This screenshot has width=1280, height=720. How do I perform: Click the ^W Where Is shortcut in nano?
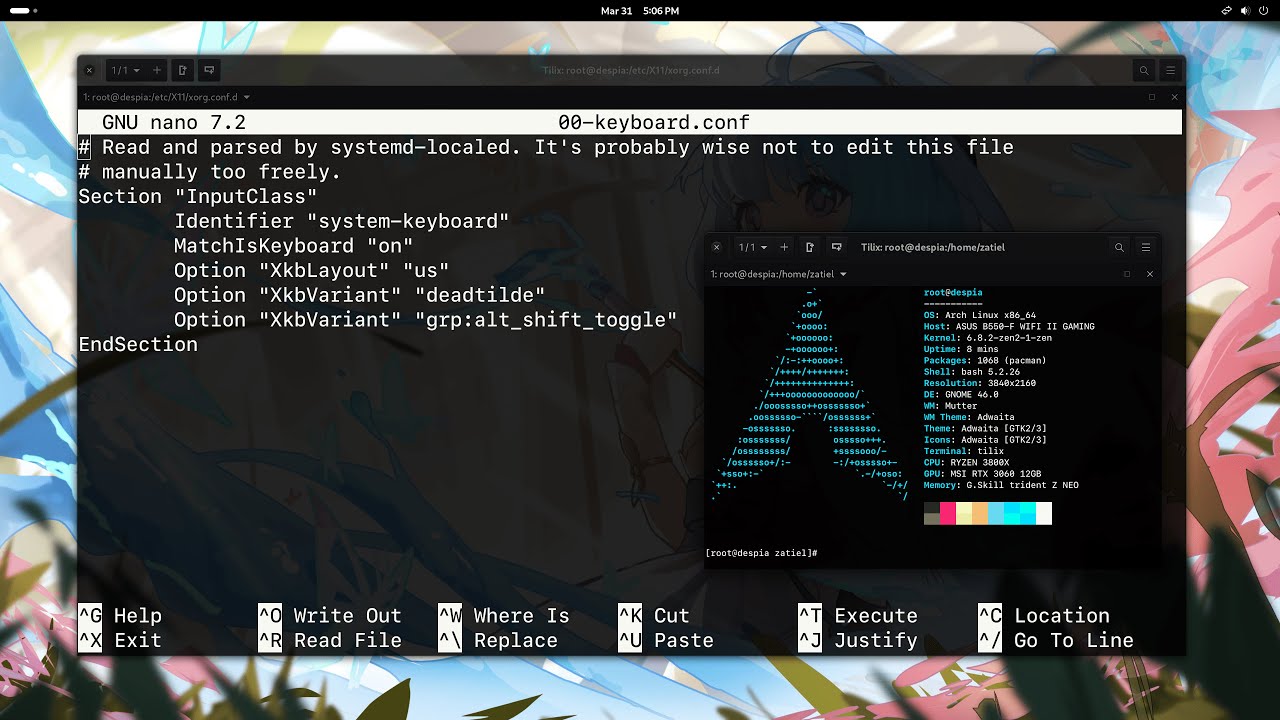pyautogui.click(x=504, y=616)
